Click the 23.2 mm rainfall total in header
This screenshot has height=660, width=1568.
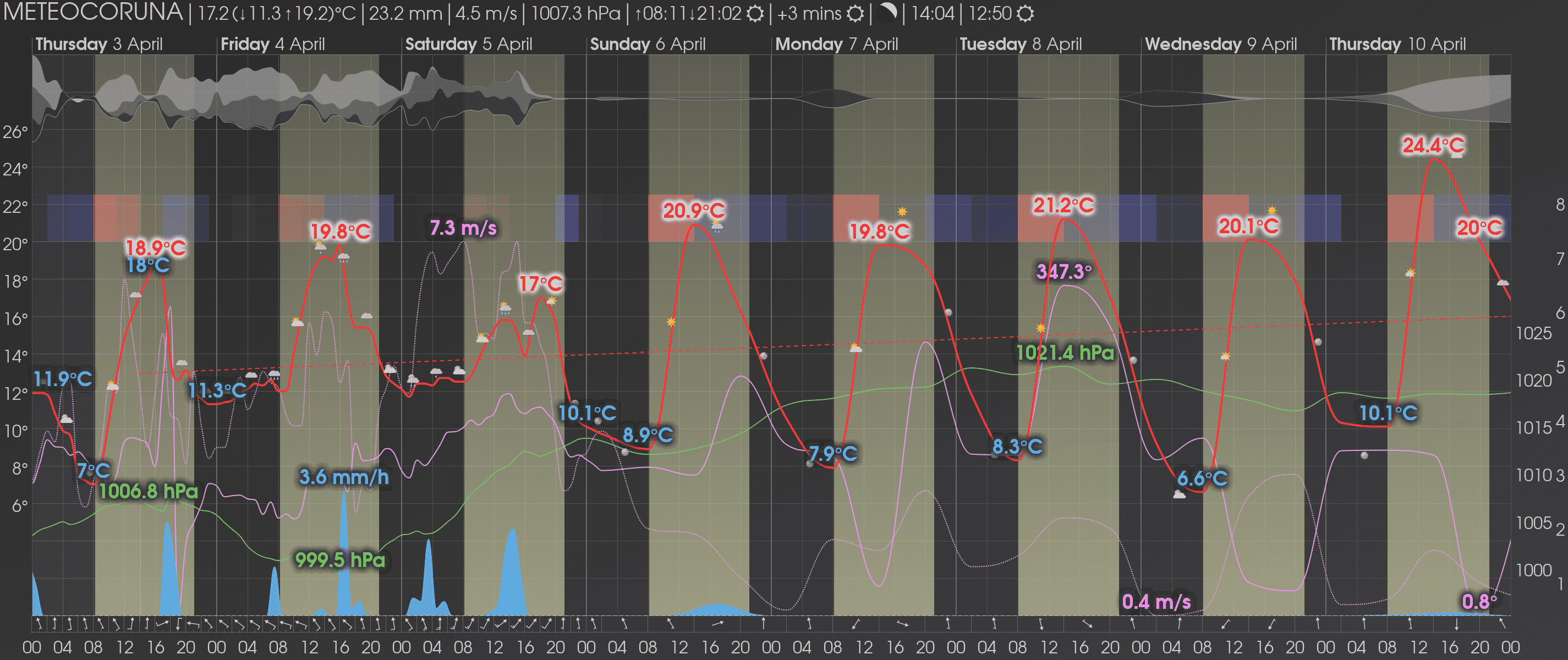tap(405, 13)
